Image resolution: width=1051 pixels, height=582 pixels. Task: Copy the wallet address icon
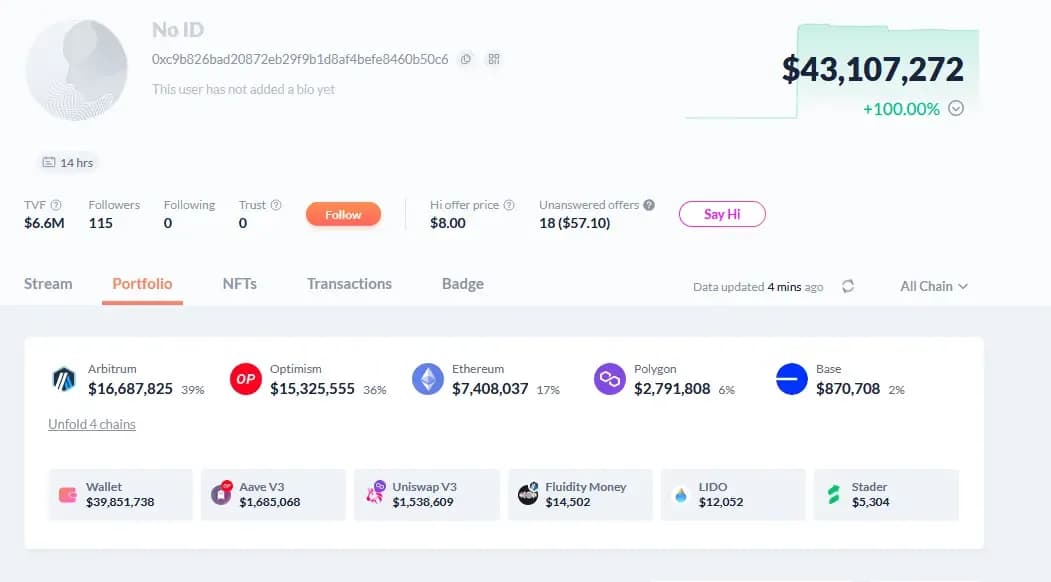coord(466,59)
